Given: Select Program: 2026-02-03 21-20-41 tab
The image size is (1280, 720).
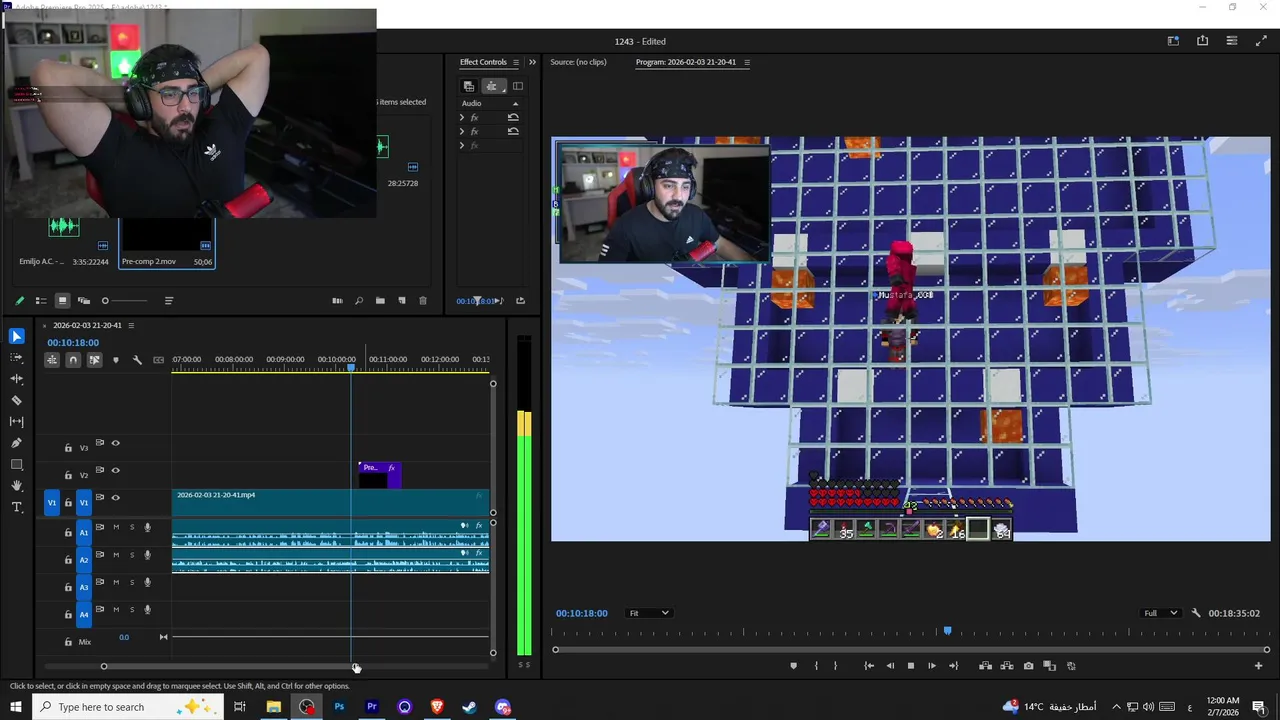Looking at the screenshot, I should [686, 62].
